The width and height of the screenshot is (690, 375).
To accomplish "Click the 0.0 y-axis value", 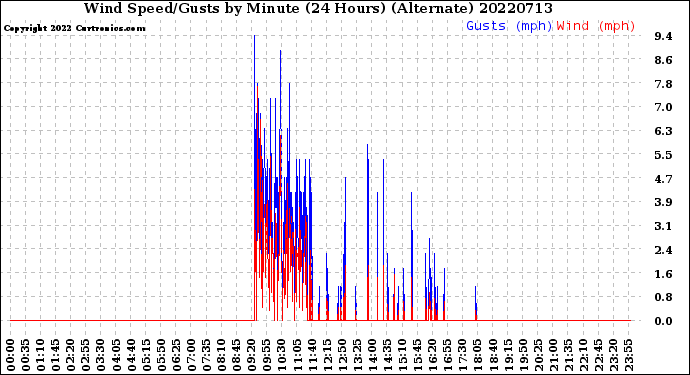I will pyautogui.click(x=663, y=321).
